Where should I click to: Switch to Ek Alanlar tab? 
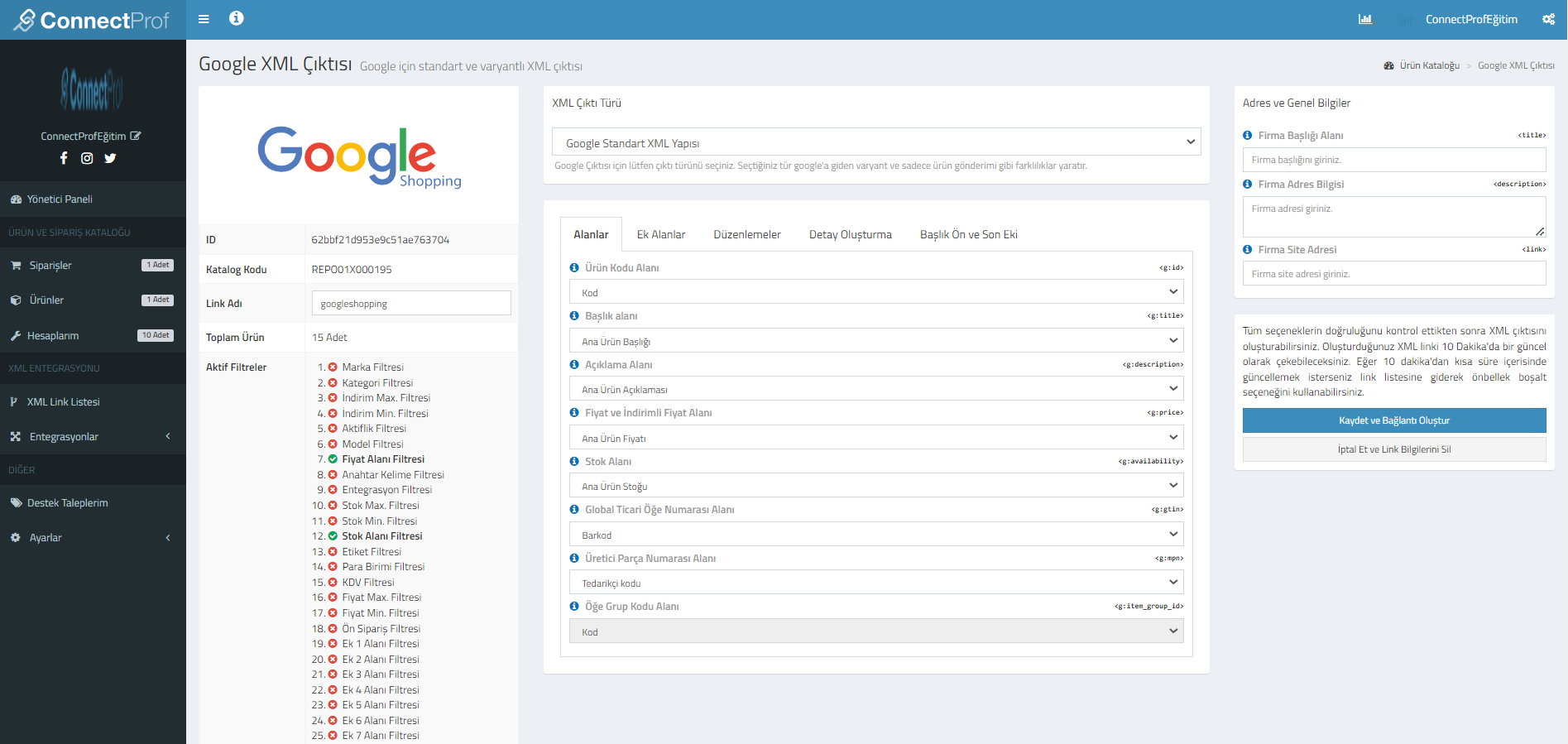(661, 234)
